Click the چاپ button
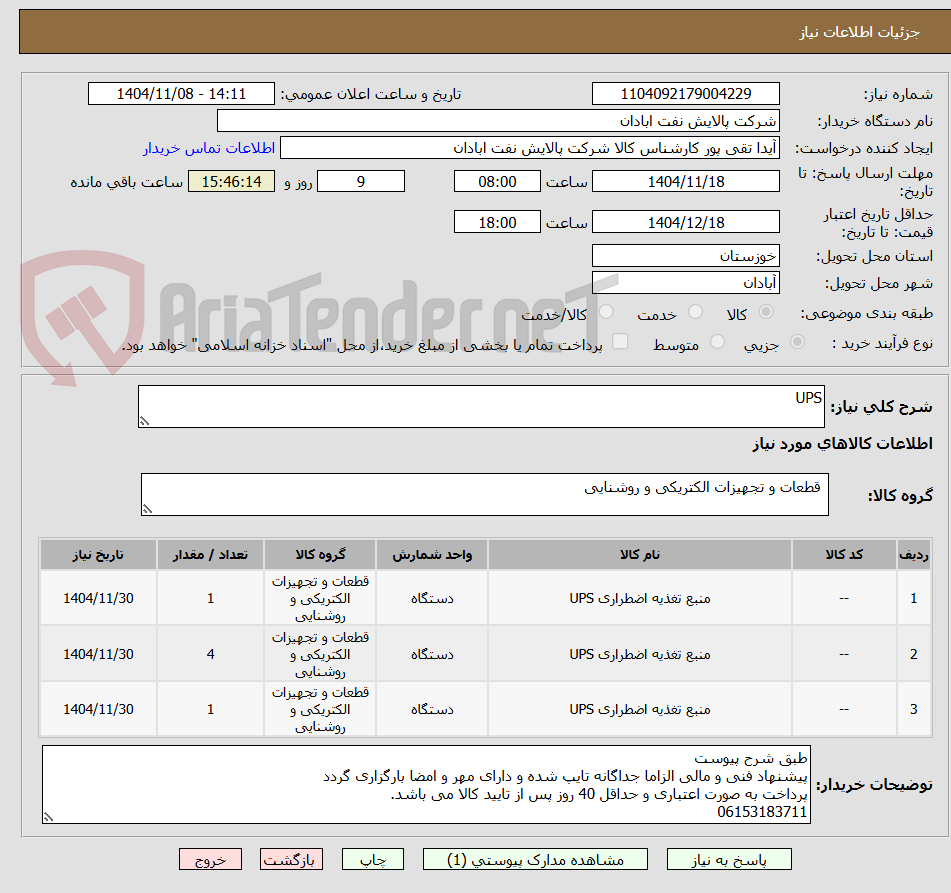 click(x=372, y=859)
